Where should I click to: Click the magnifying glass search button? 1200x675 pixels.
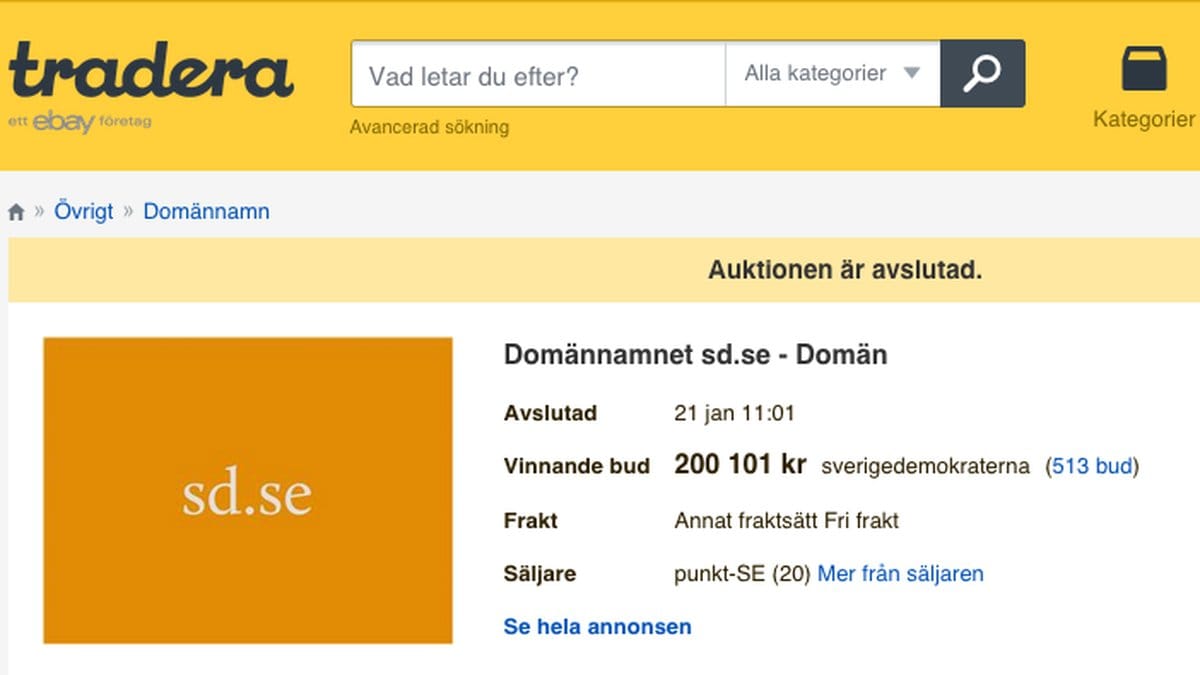click(982, 74)
